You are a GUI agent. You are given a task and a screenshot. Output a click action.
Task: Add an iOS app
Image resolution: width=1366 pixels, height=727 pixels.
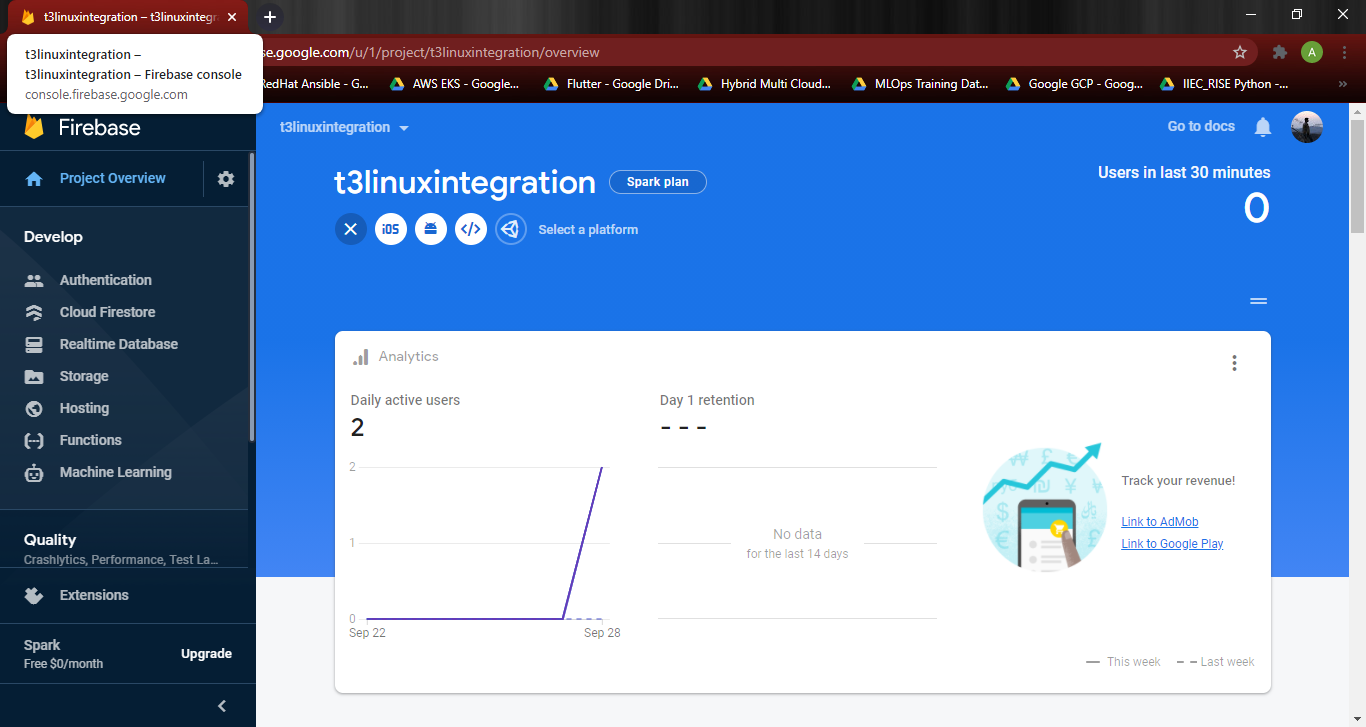pos(391,229)
